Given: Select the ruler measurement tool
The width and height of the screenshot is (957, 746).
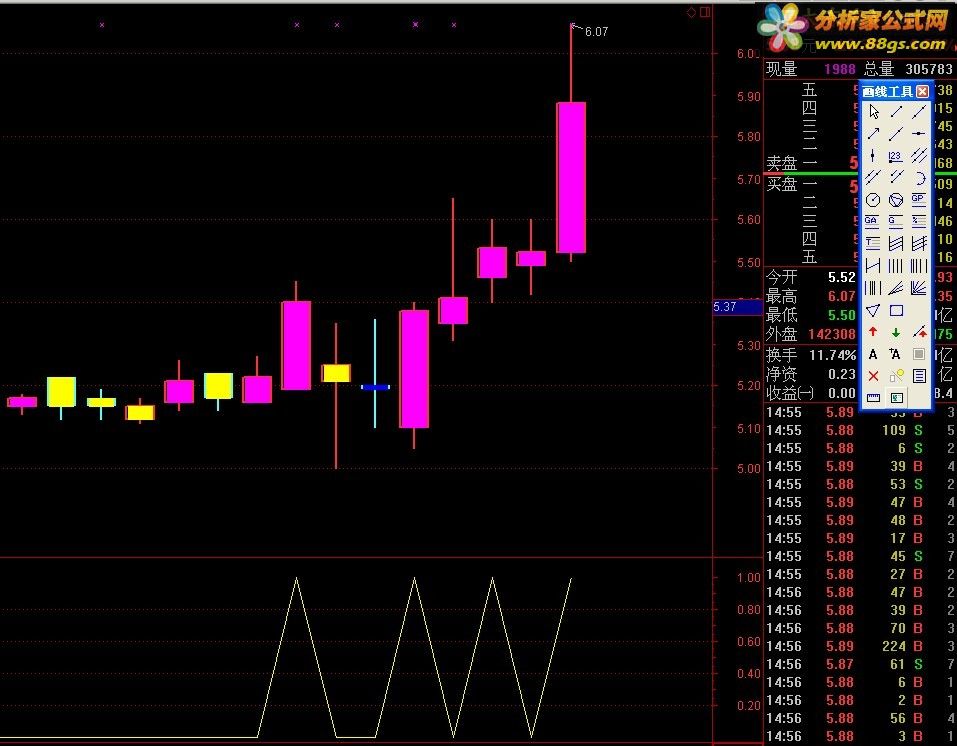Looking at the screenshot, I should coord(873,398).
